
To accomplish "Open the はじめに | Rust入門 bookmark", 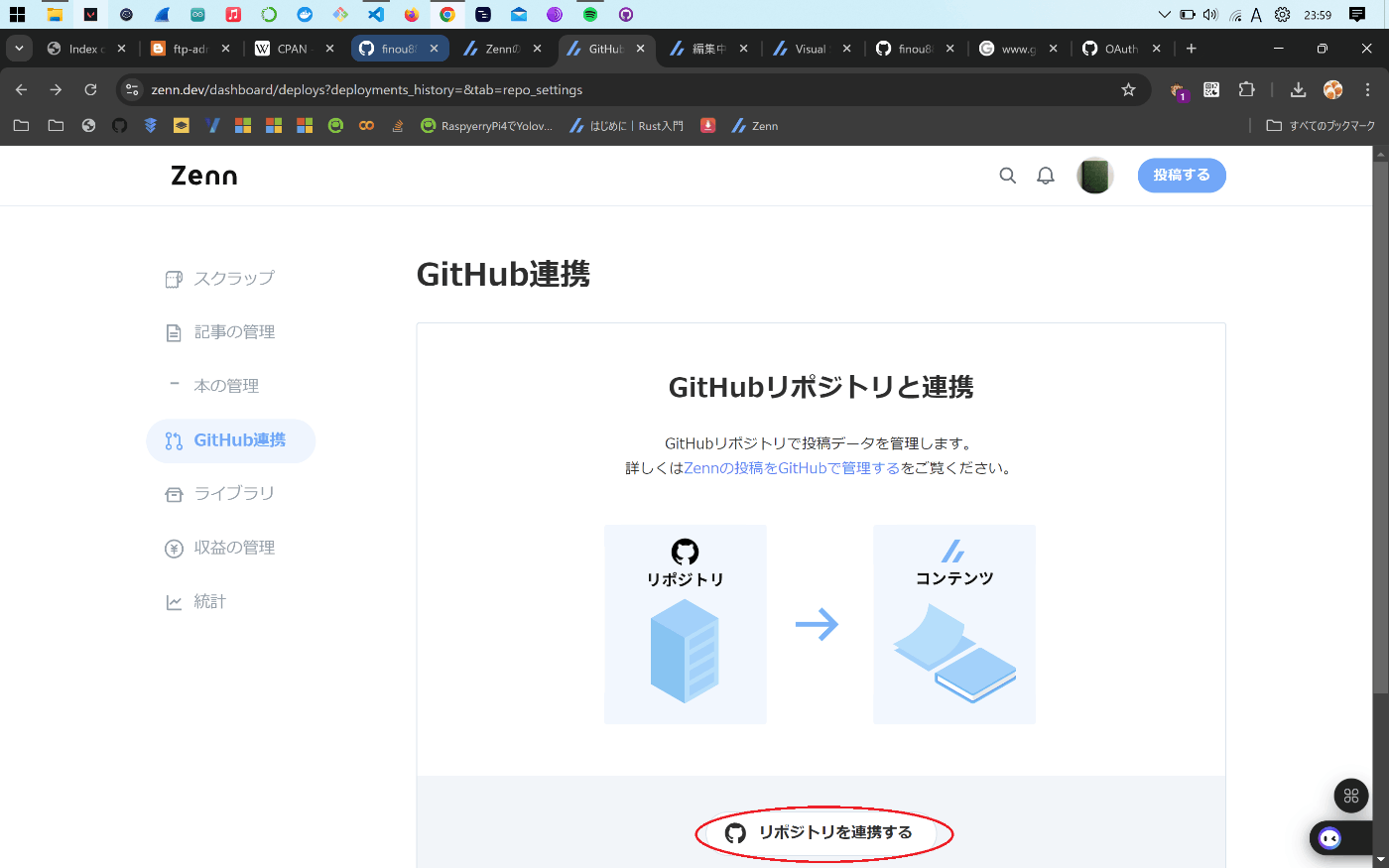I will (627, 126).
